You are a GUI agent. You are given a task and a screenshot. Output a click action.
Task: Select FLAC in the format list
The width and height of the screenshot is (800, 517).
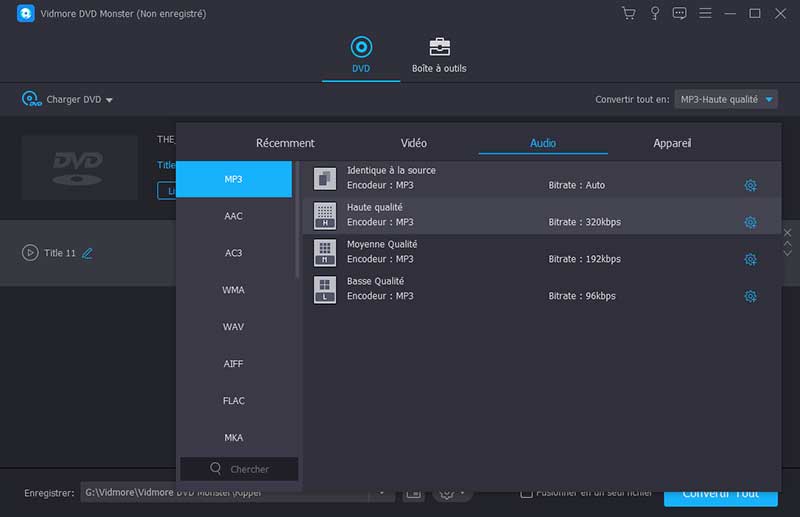click(233, 401)
